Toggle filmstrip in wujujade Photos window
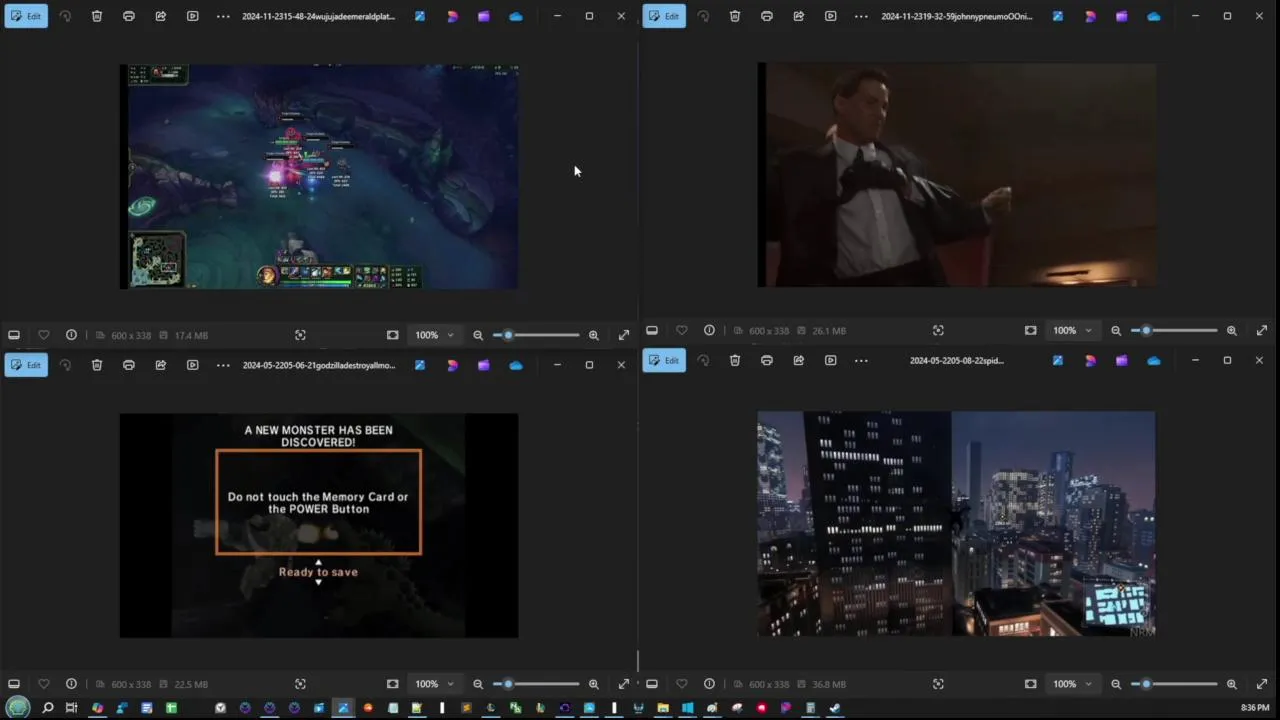The height and width of the screenshot is (720, 1280). (14, 335)
